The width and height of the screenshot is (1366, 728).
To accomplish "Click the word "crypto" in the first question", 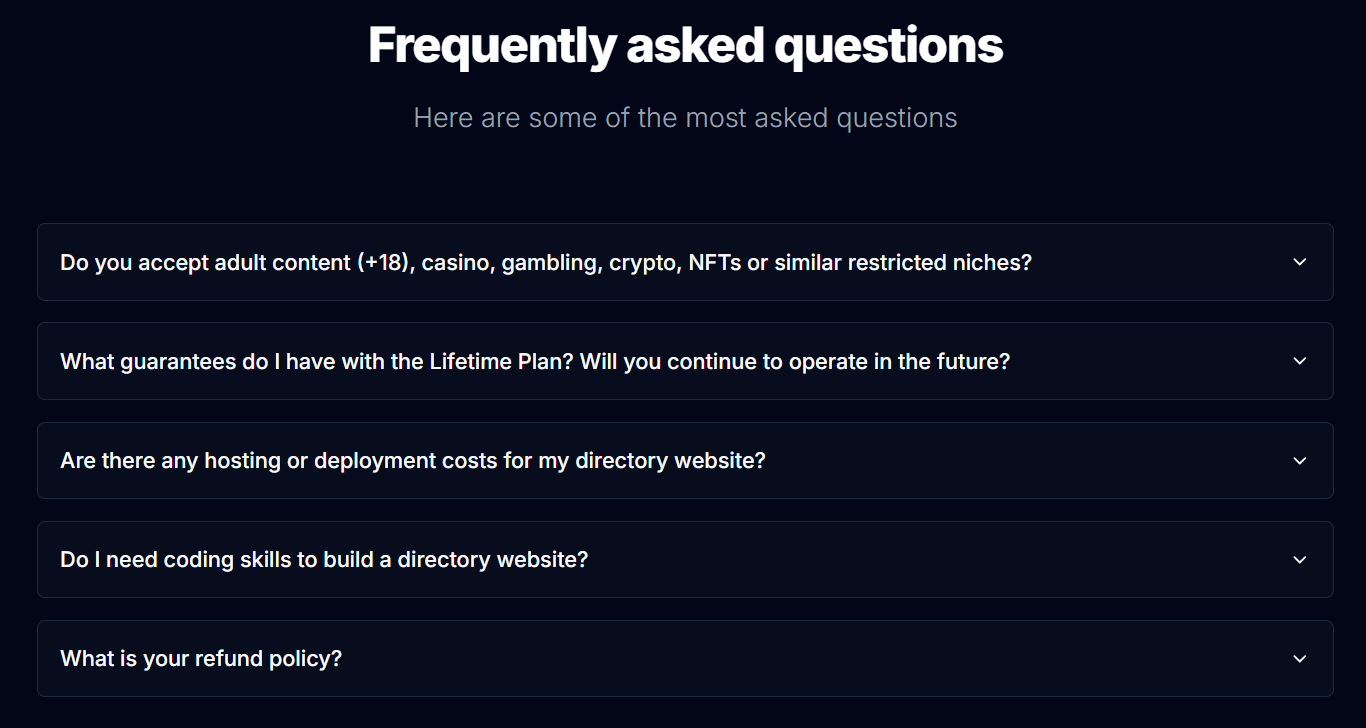I will (642, 263).
